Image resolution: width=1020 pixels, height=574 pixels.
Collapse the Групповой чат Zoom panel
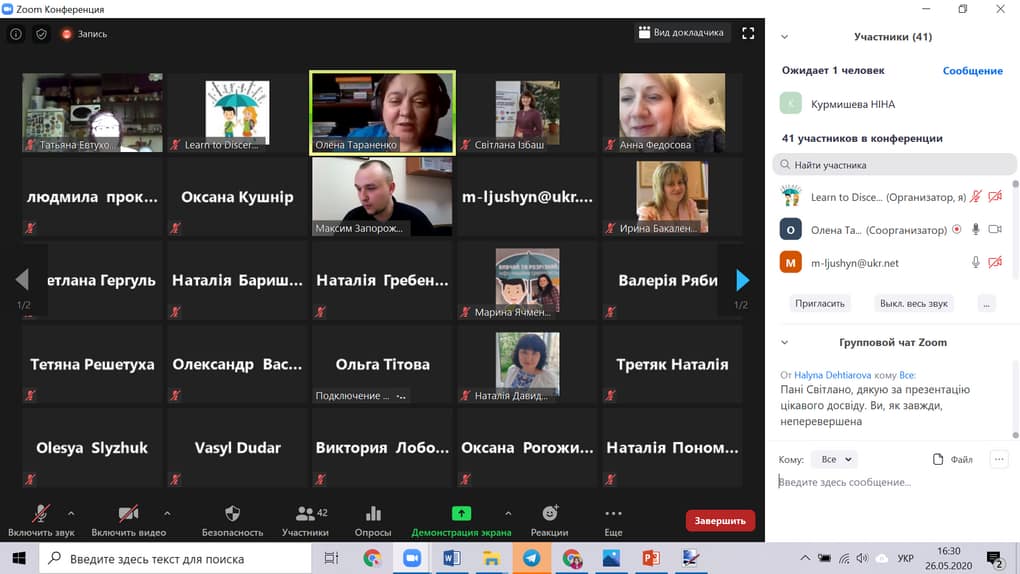785,342
